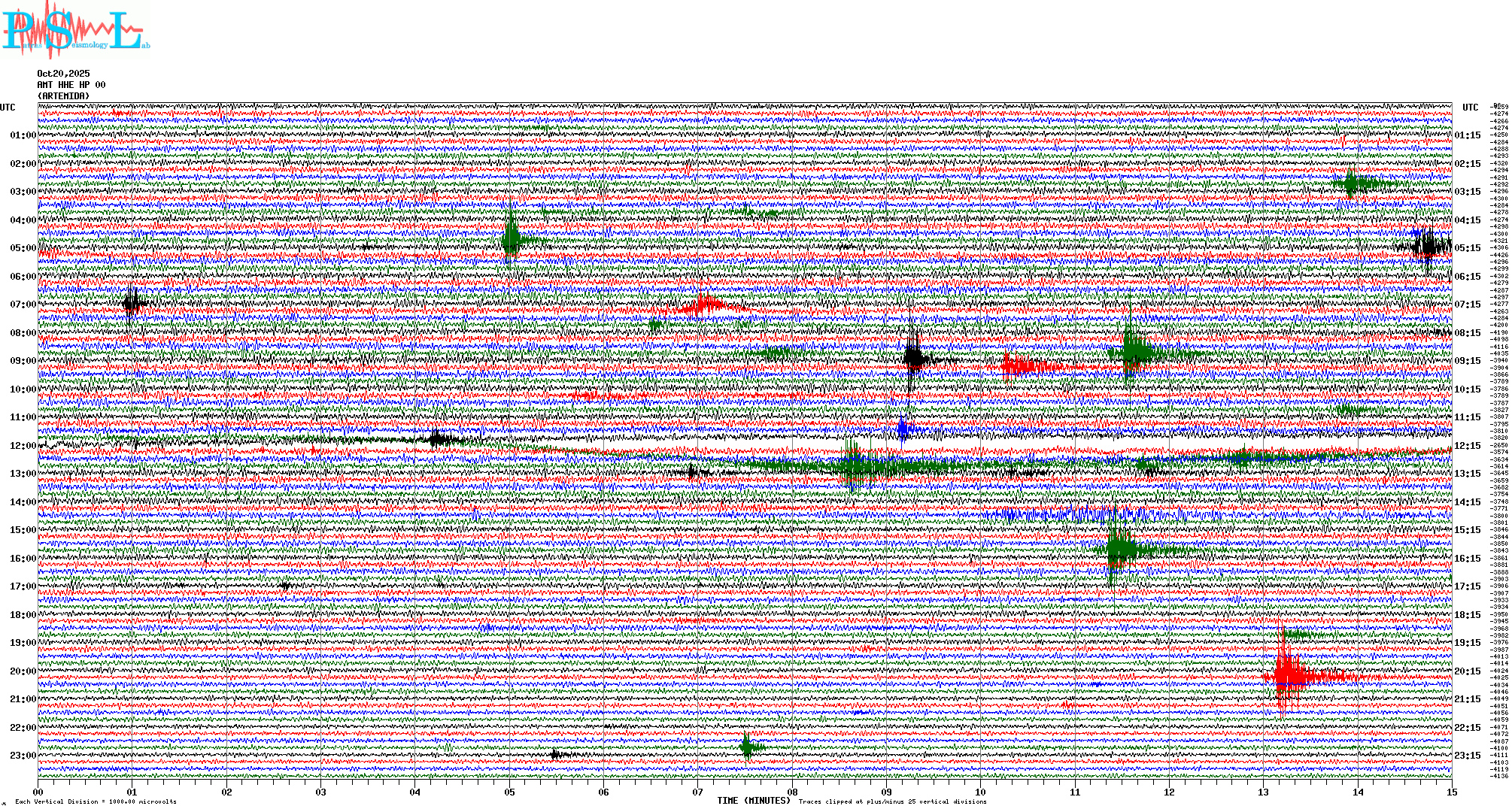Click the Oct20,2025 date label

click(63, 74)
